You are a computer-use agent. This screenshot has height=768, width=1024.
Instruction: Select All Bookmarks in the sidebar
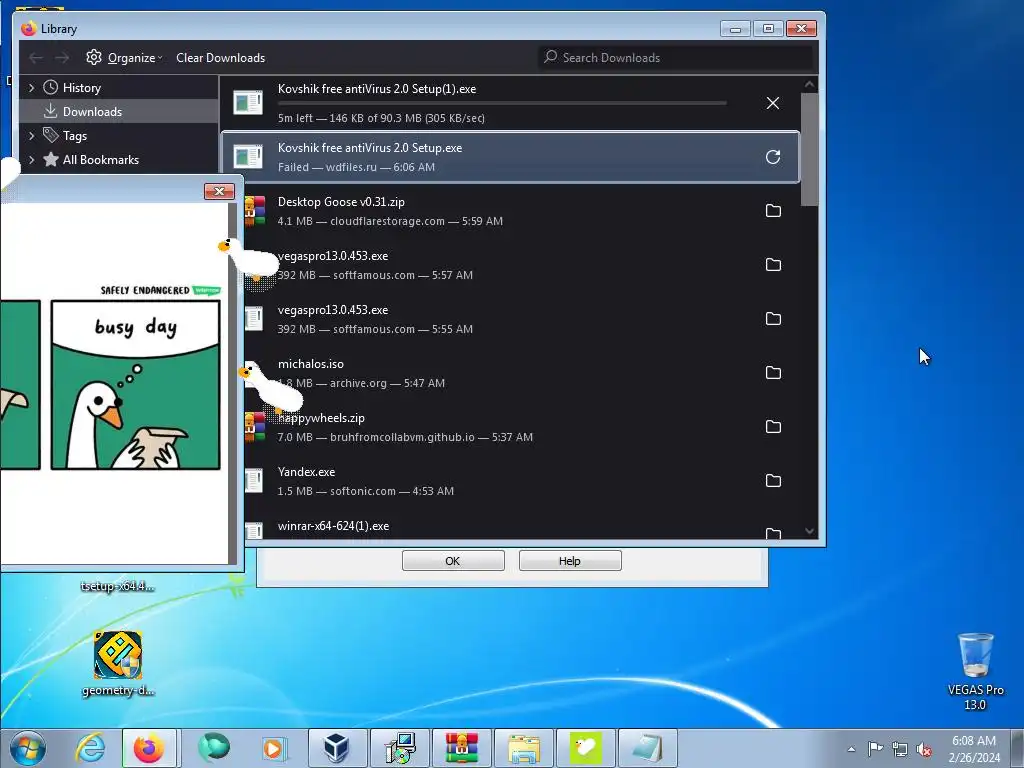click(119, 159)
